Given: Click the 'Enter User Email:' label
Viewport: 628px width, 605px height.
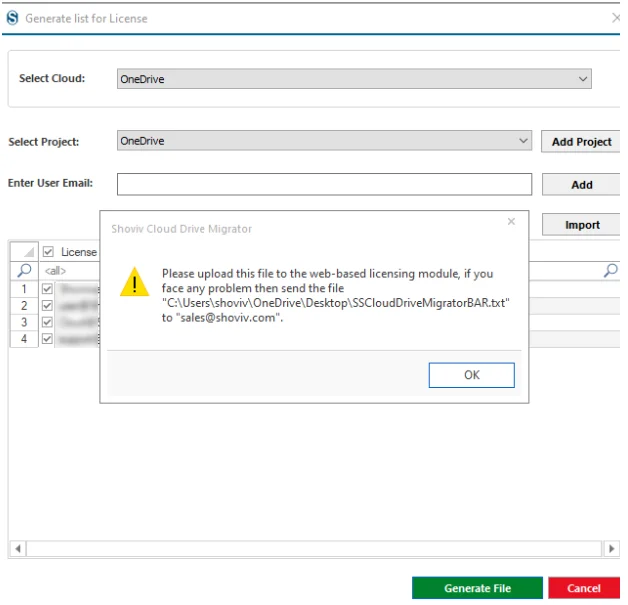Looking at the screenshot, I should coord(50,183).
